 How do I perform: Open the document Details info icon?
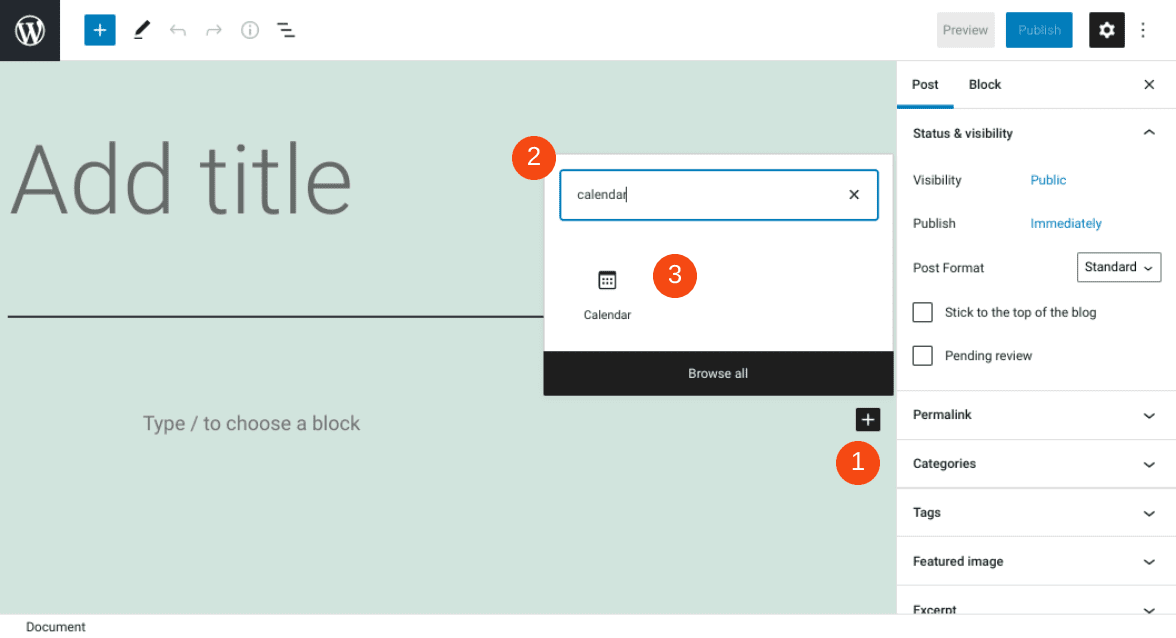[x=250, y=30]
